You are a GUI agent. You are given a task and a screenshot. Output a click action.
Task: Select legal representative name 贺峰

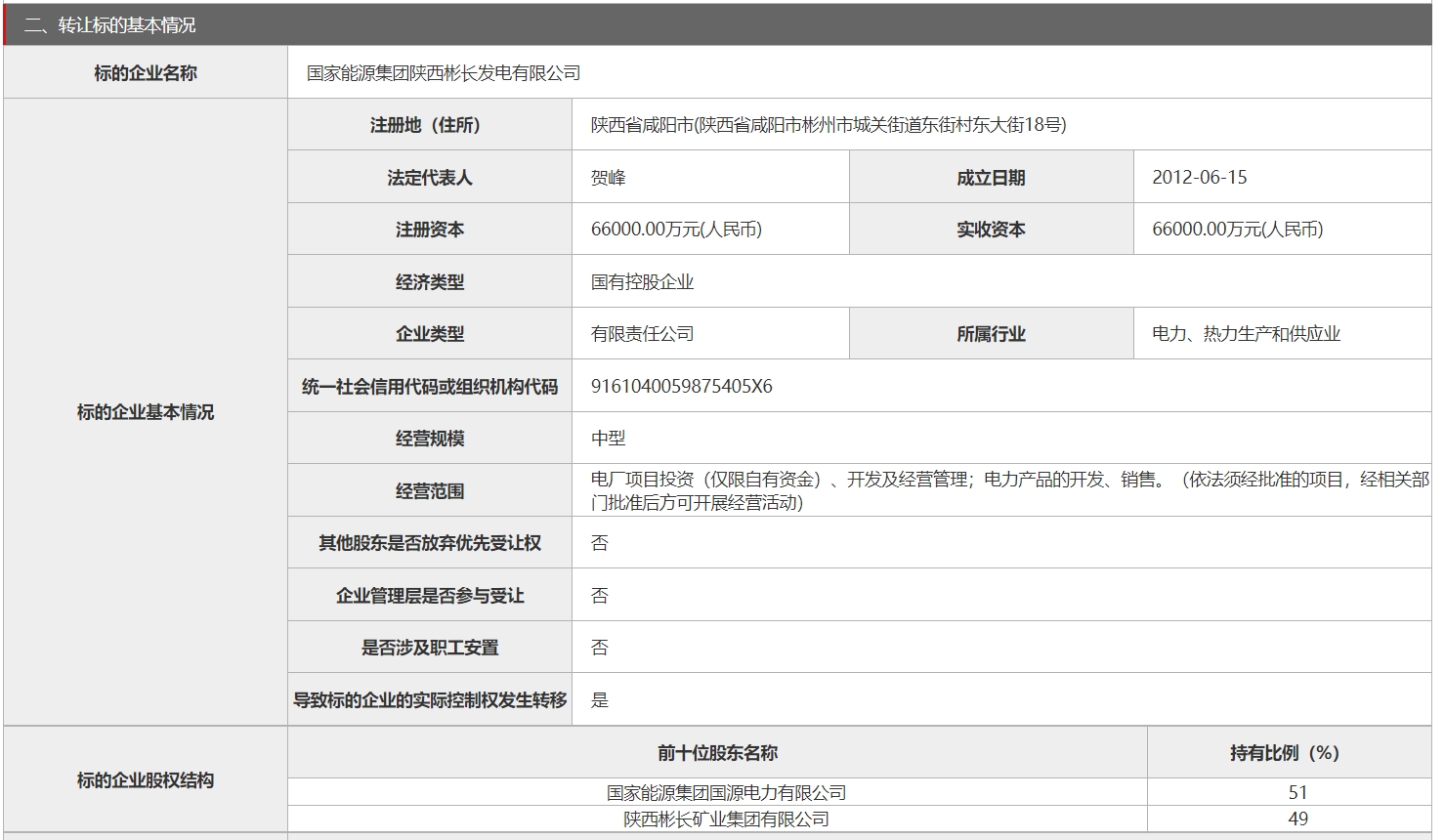coord(608,177)
